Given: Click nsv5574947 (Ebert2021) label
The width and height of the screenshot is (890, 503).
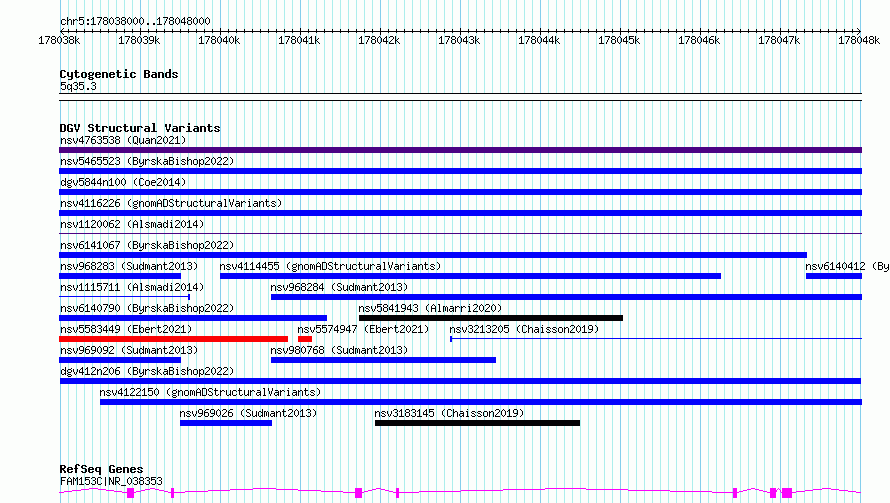Looking at the screenshot, I should pyautogui.click(x=363, y=329).
